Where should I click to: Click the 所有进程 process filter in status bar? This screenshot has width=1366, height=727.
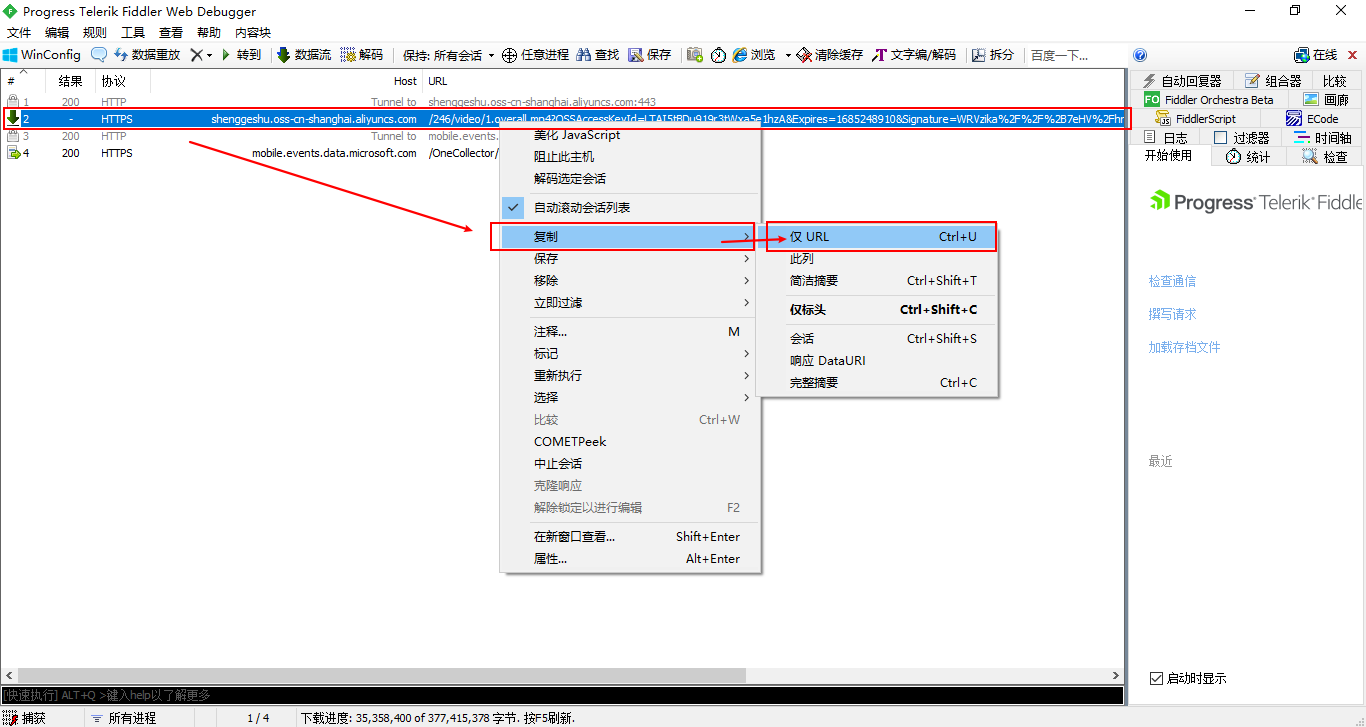coord(123,718)
